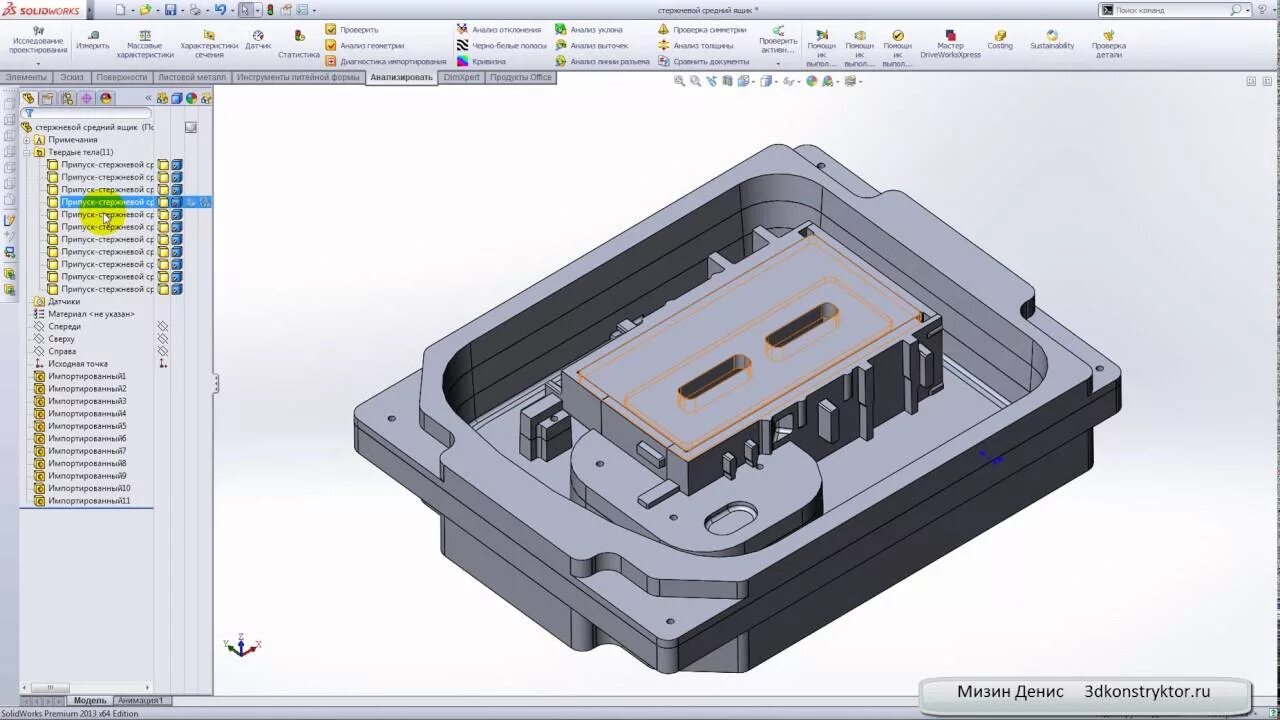
Task: Open dropdown arrow next to Undo
Action: click(232, 10)
